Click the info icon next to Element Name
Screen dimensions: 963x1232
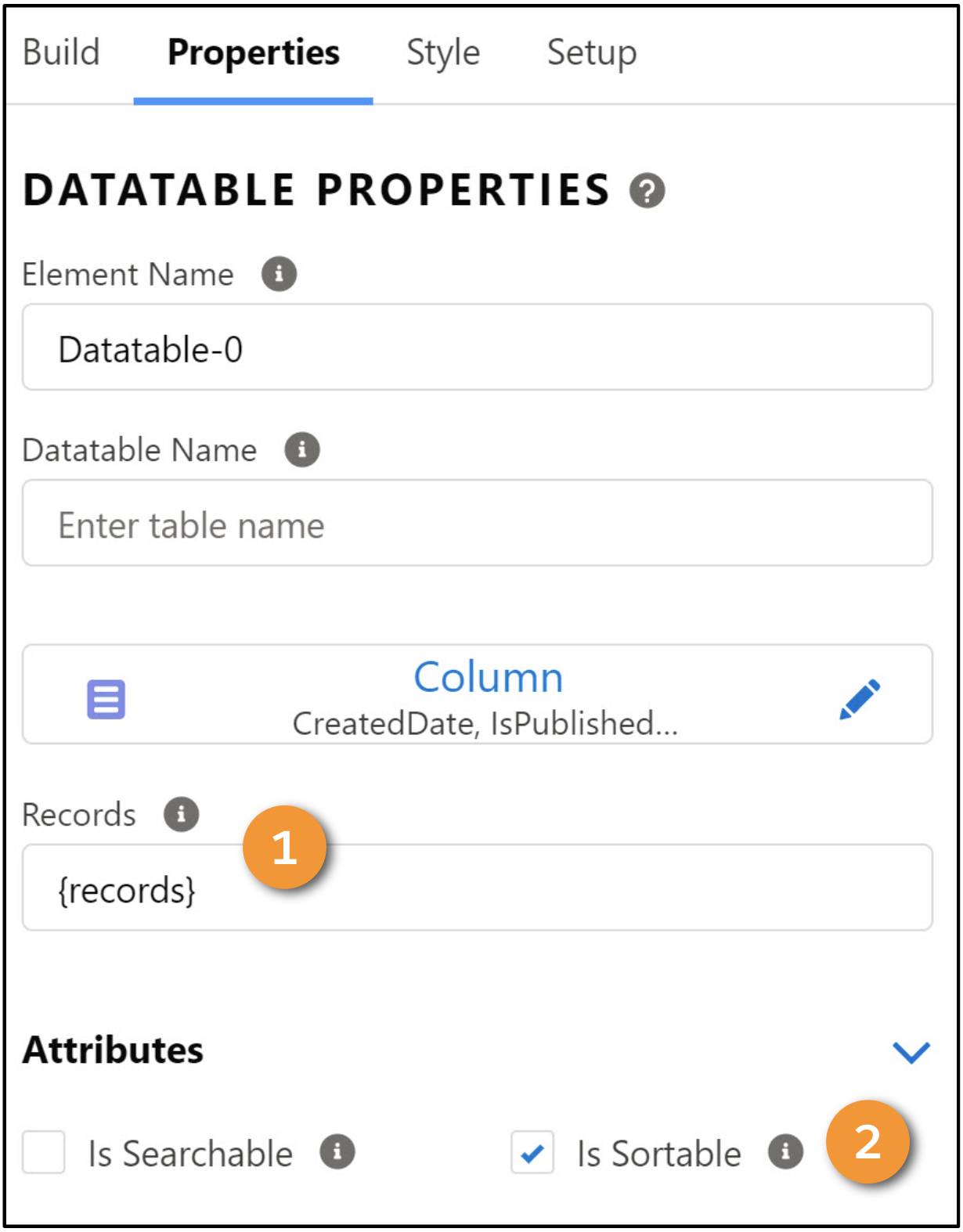click(279, 274)
